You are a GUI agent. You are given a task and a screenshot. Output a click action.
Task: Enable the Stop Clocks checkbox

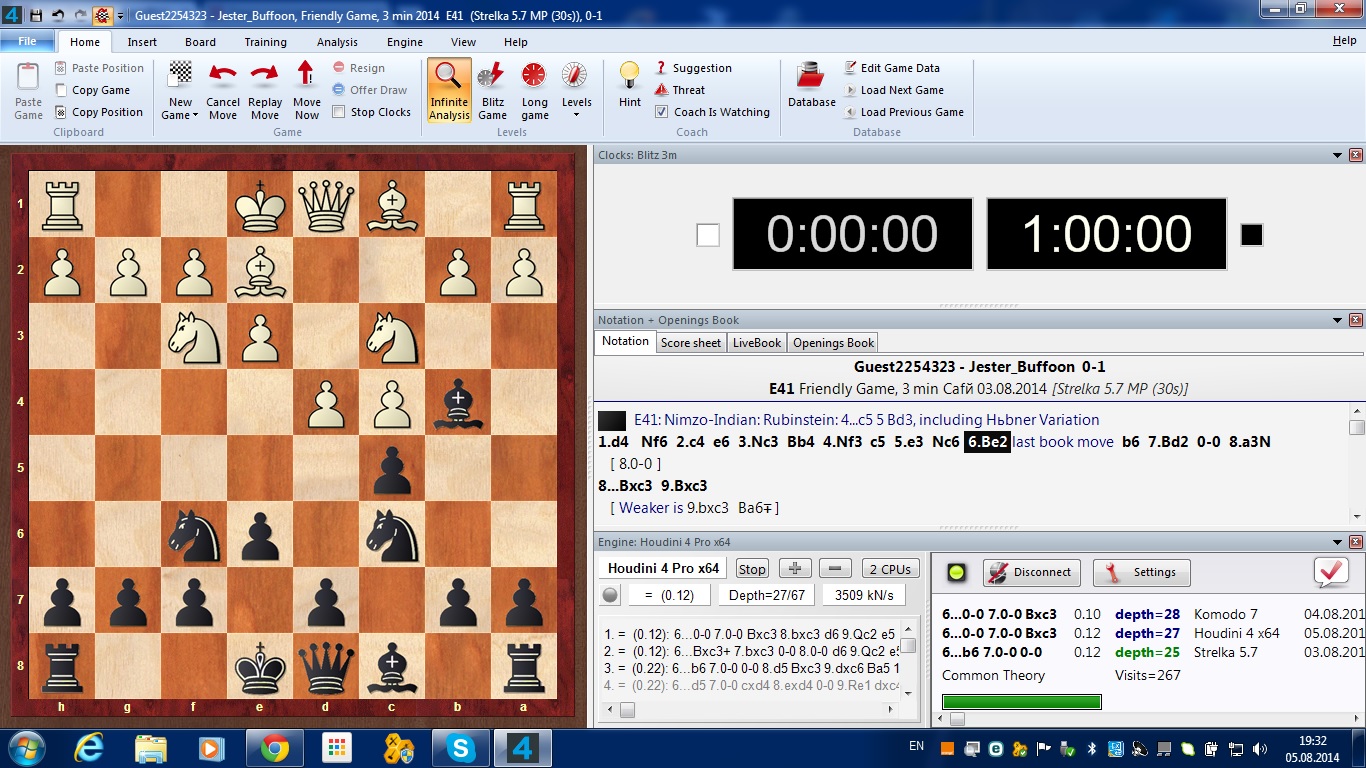339,112
